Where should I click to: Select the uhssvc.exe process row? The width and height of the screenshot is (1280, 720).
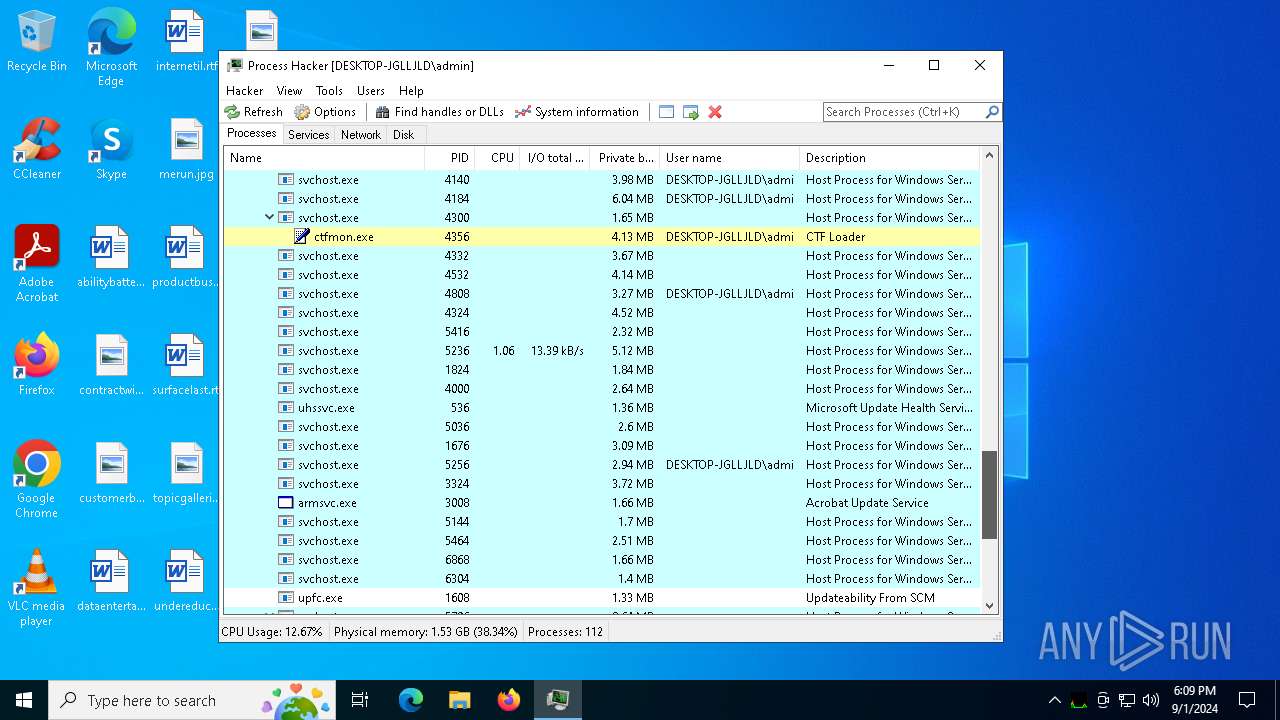(602, 408)
